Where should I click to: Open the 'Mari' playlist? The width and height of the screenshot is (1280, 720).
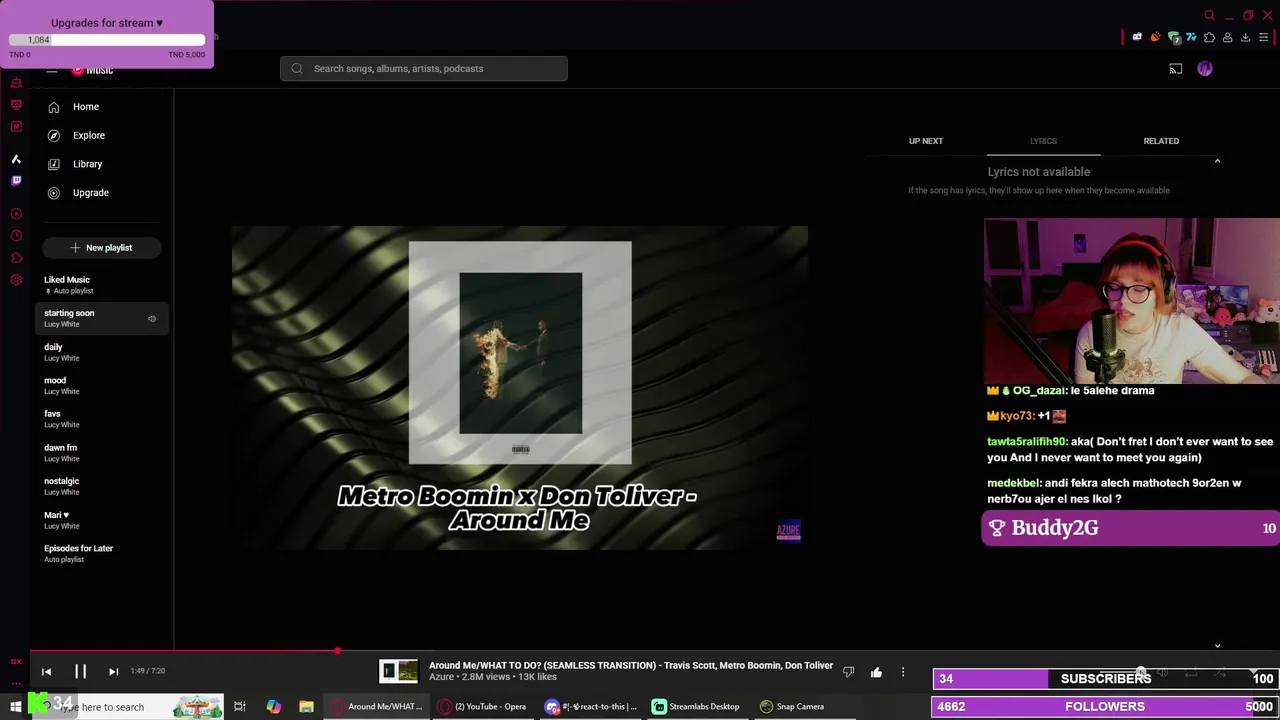click(x=101, y=520)
